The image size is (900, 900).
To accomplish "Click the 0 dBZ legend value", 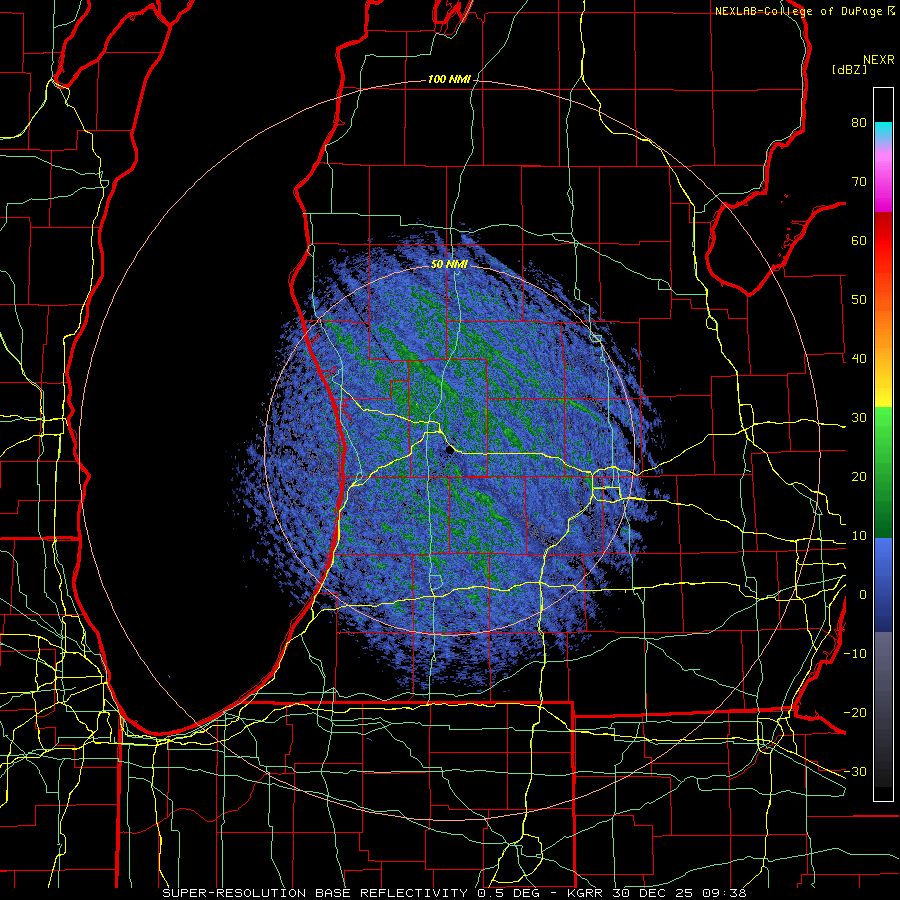I will (863, 595).
